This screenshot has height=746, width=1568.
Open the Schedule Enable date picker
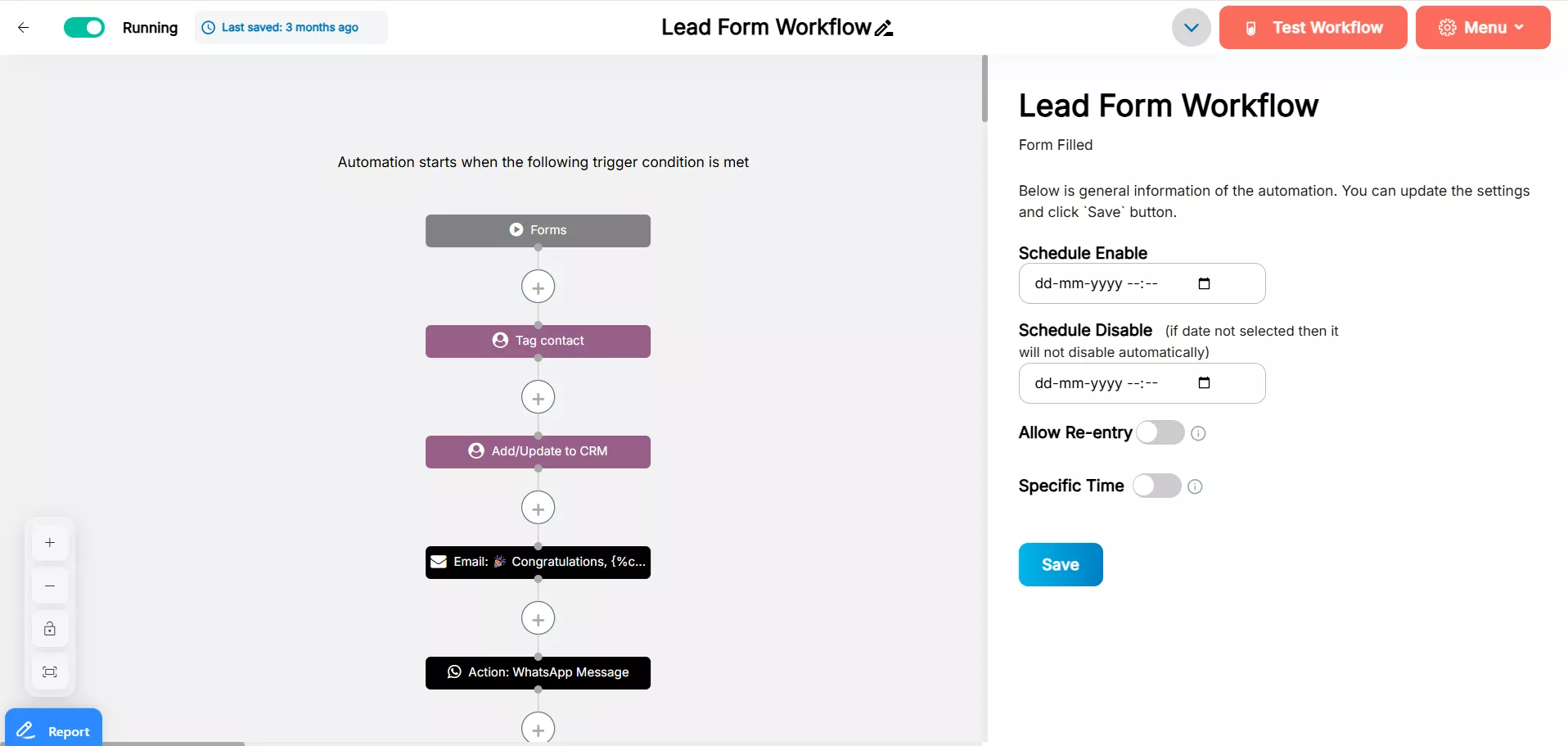click(1204, 284)
